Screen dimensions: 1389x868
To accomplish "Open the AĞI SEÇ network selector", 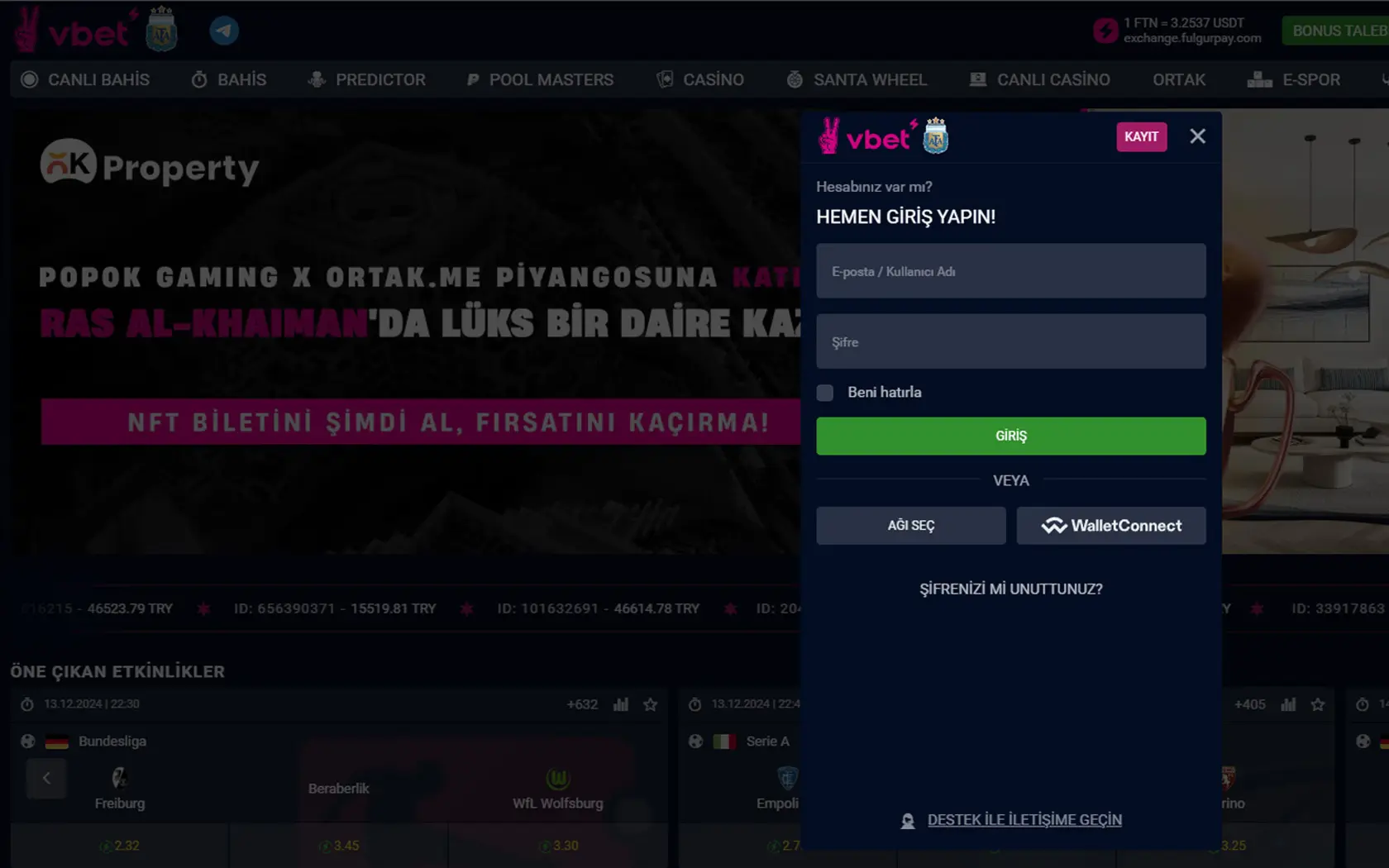I will pyautogui.click(x=910, y=526).
